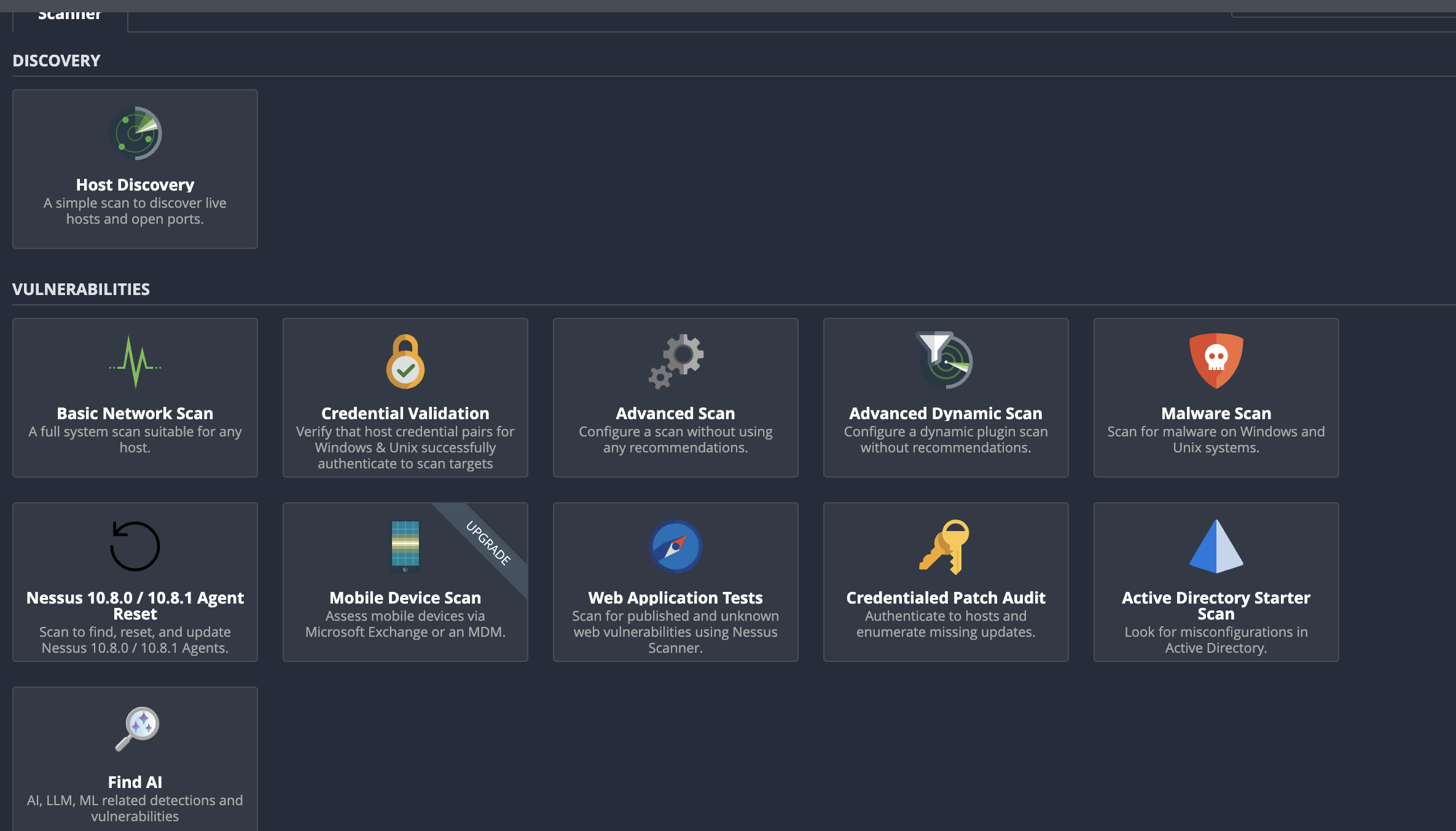Click 'Configure a scan without using any recommendations' text

(x=676, y=439)
